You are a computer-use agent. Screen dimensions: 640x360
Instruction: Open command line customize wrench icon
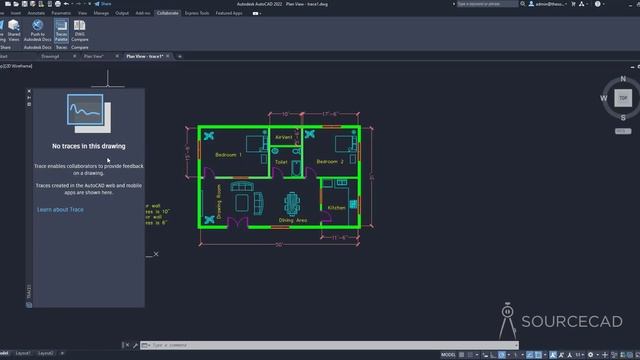click(x=135, y=345)
